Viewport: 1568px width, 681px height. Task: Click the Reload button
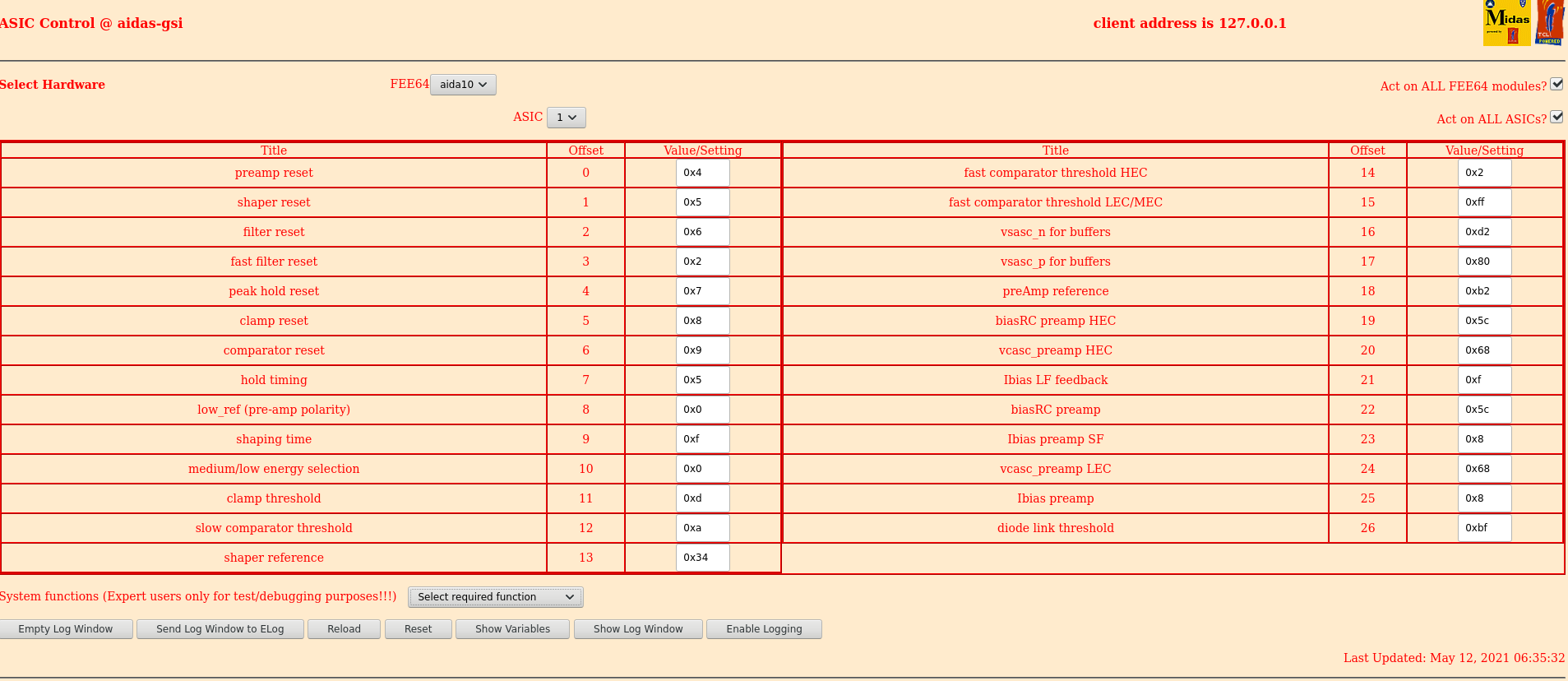(x=345, y=629)
